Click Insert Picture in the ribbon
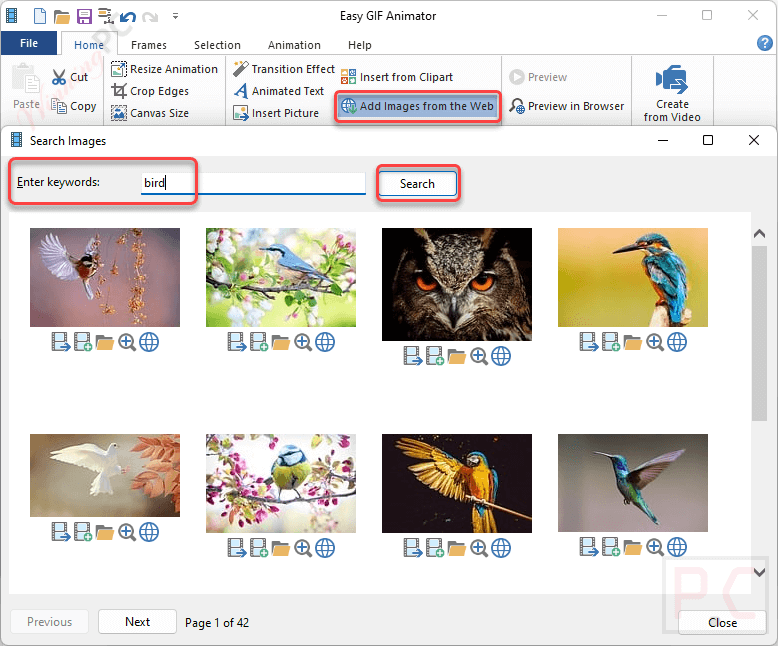Screen dimensions: 778x646 point(276,113)
